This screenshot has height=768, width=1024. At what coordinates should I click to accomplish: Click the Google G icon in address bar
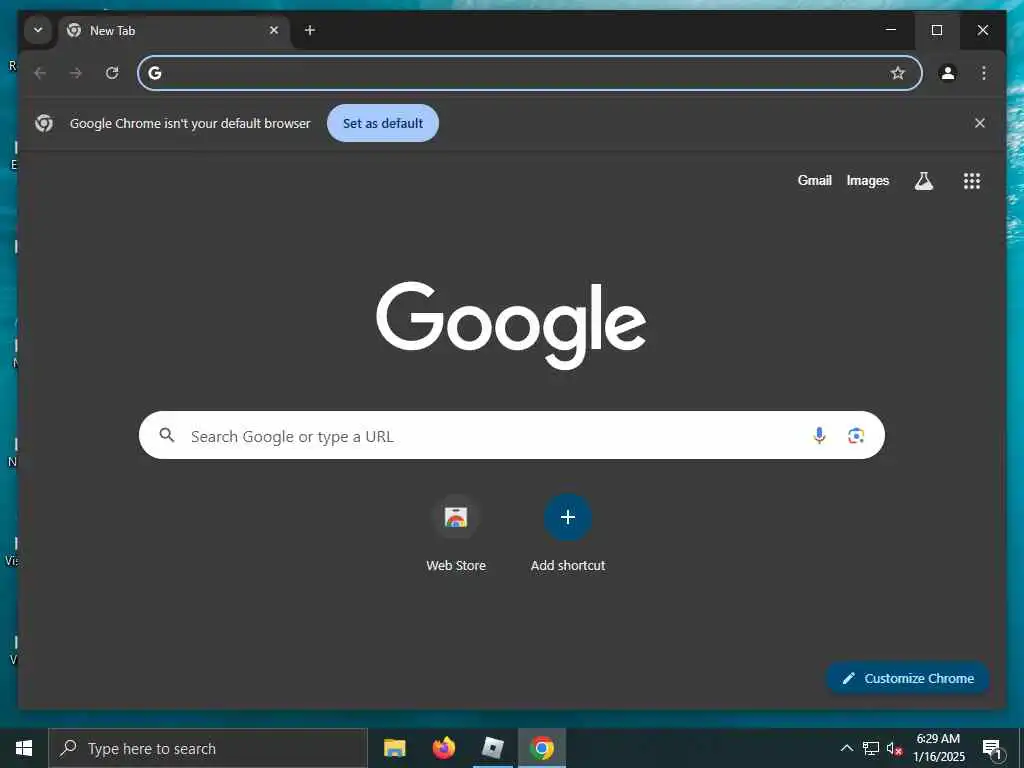pyautogui.click(x=155, y=73)
